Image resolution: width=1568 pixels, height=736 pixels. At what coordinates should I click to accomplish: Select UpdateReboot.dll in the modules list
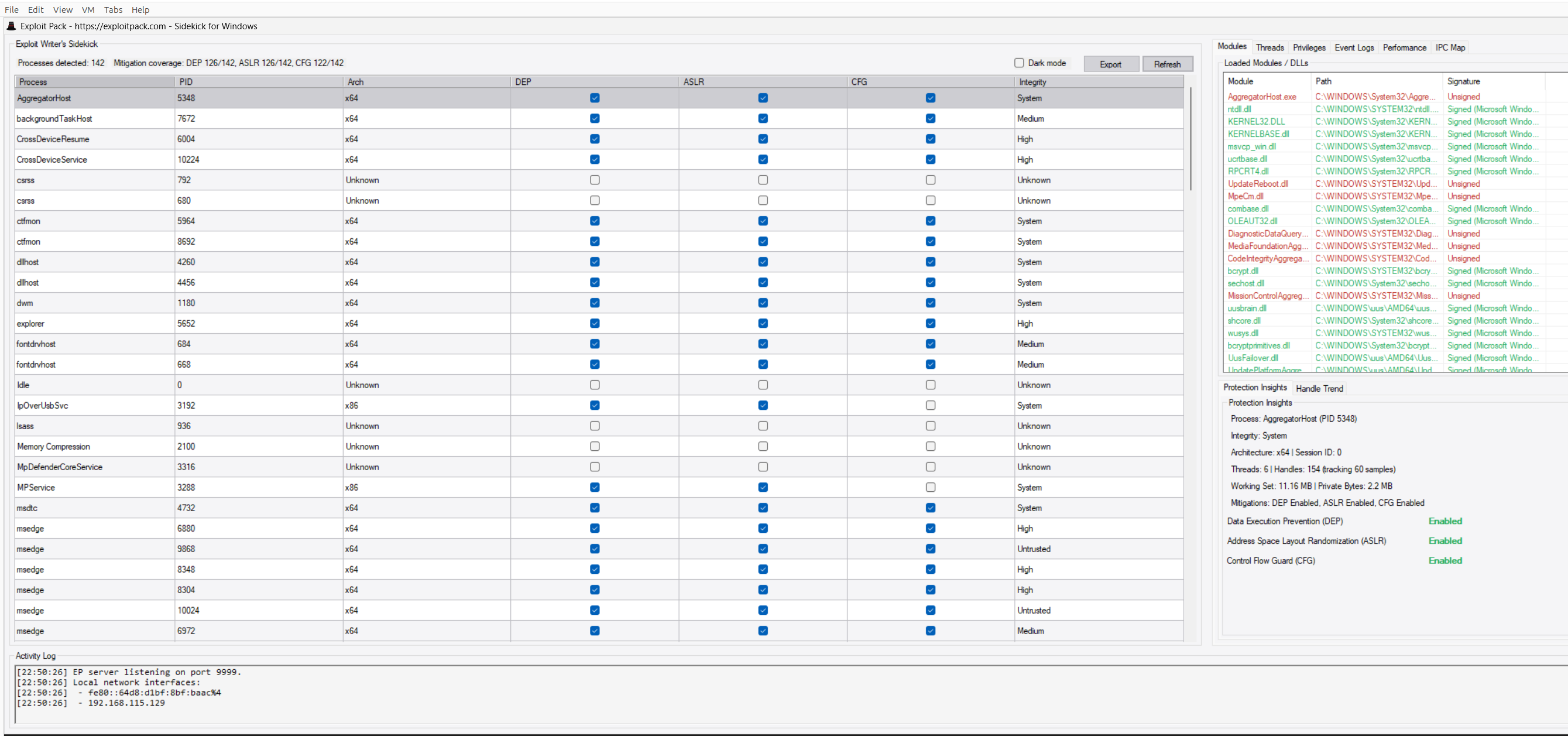[1258, 184]
